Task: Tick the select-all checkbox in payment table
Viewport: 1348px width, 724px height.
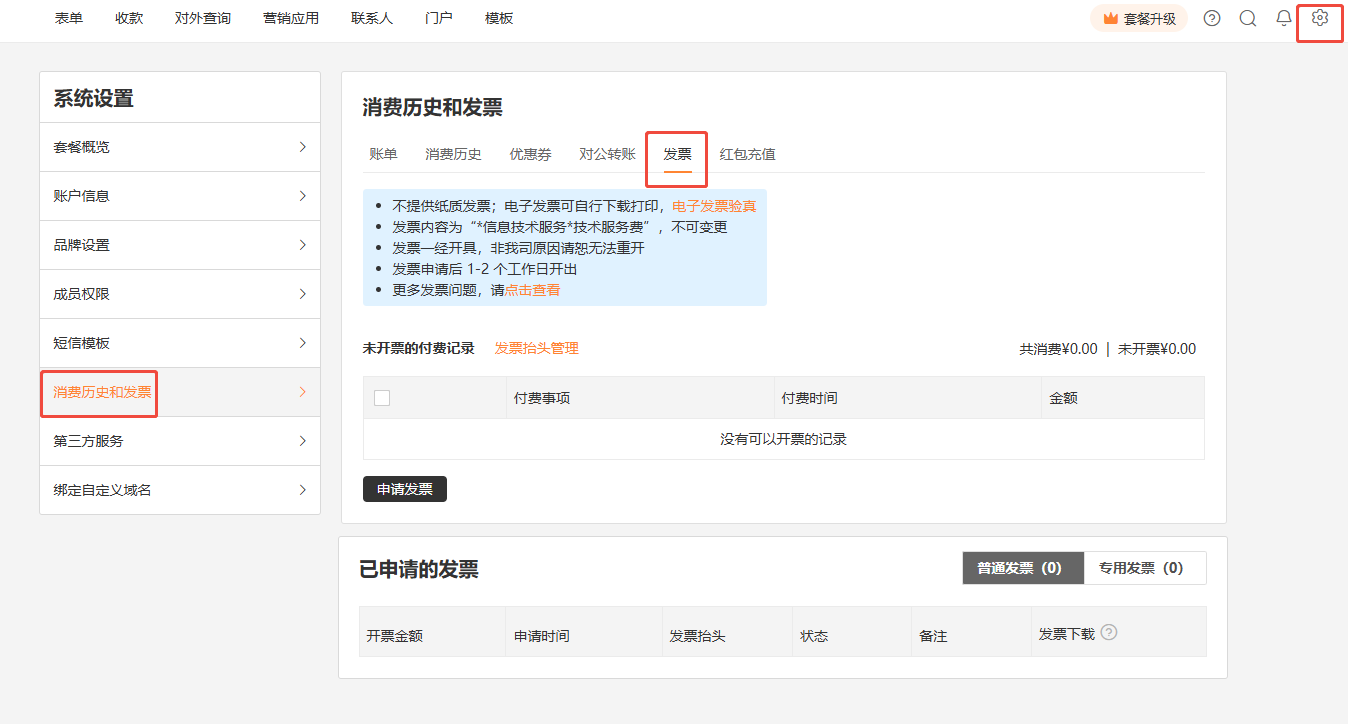Action: (382, 398)
